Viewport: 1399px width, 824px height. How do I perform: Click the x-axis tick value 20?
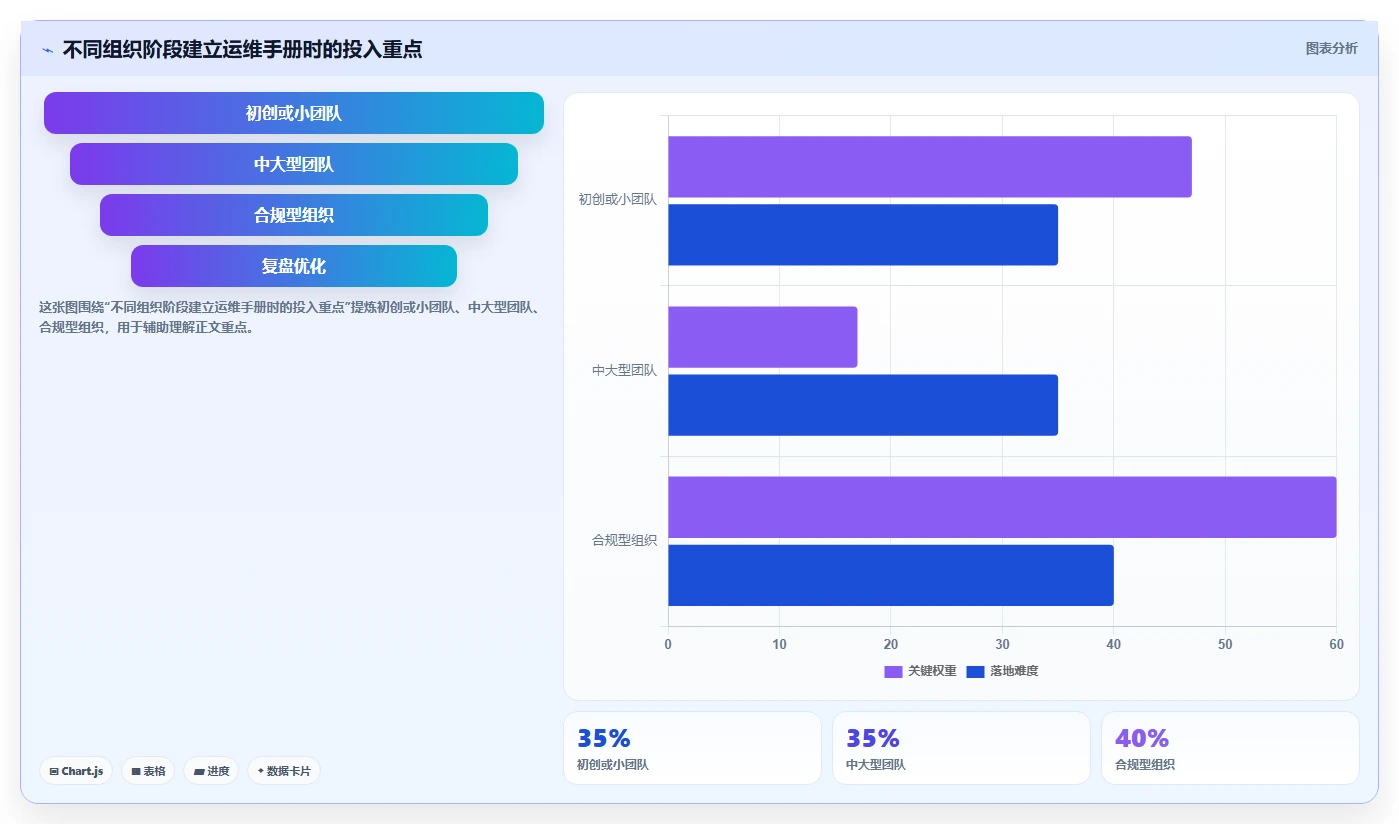(x=891, y=645)
